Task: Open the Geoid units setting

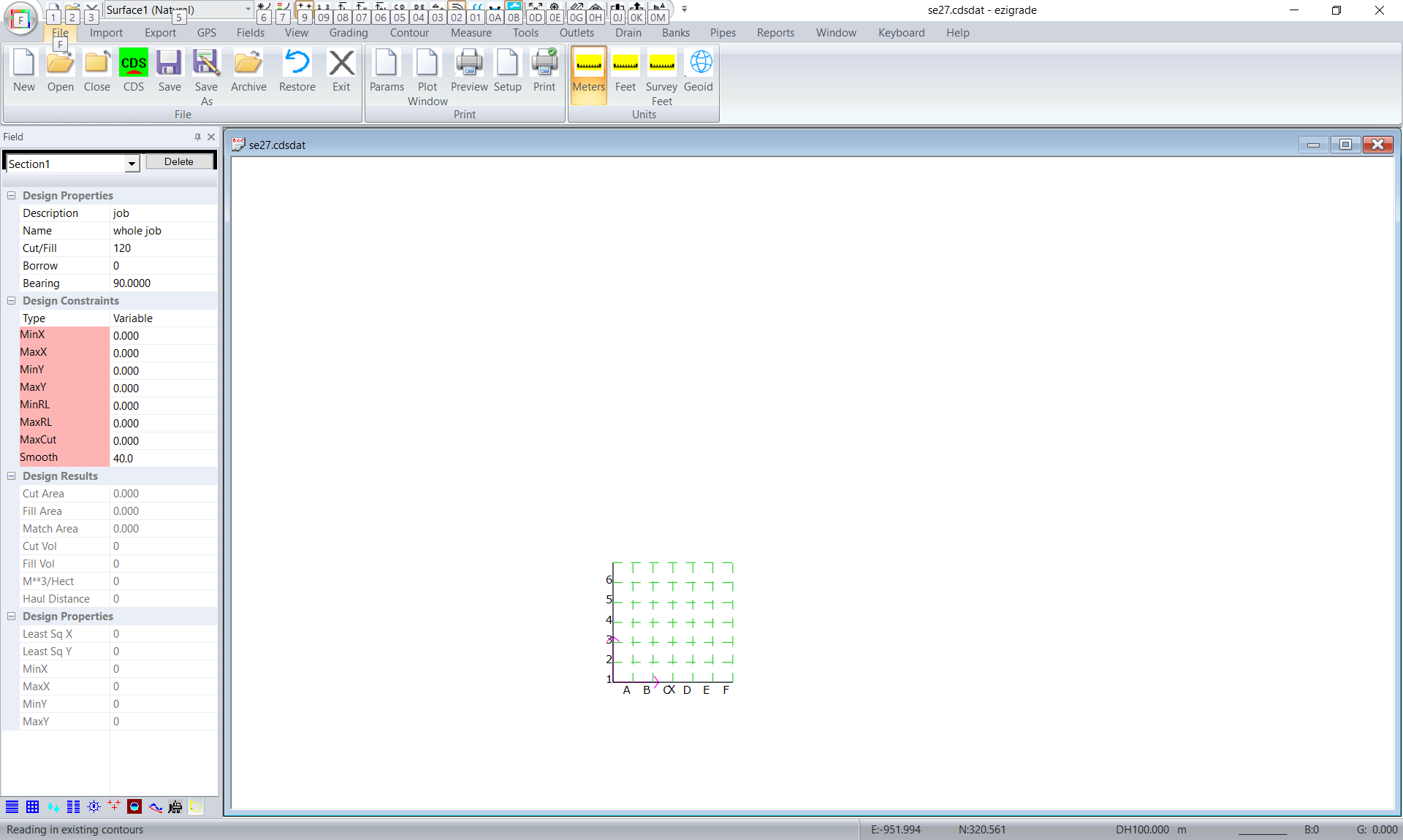Action: point(699,71)
